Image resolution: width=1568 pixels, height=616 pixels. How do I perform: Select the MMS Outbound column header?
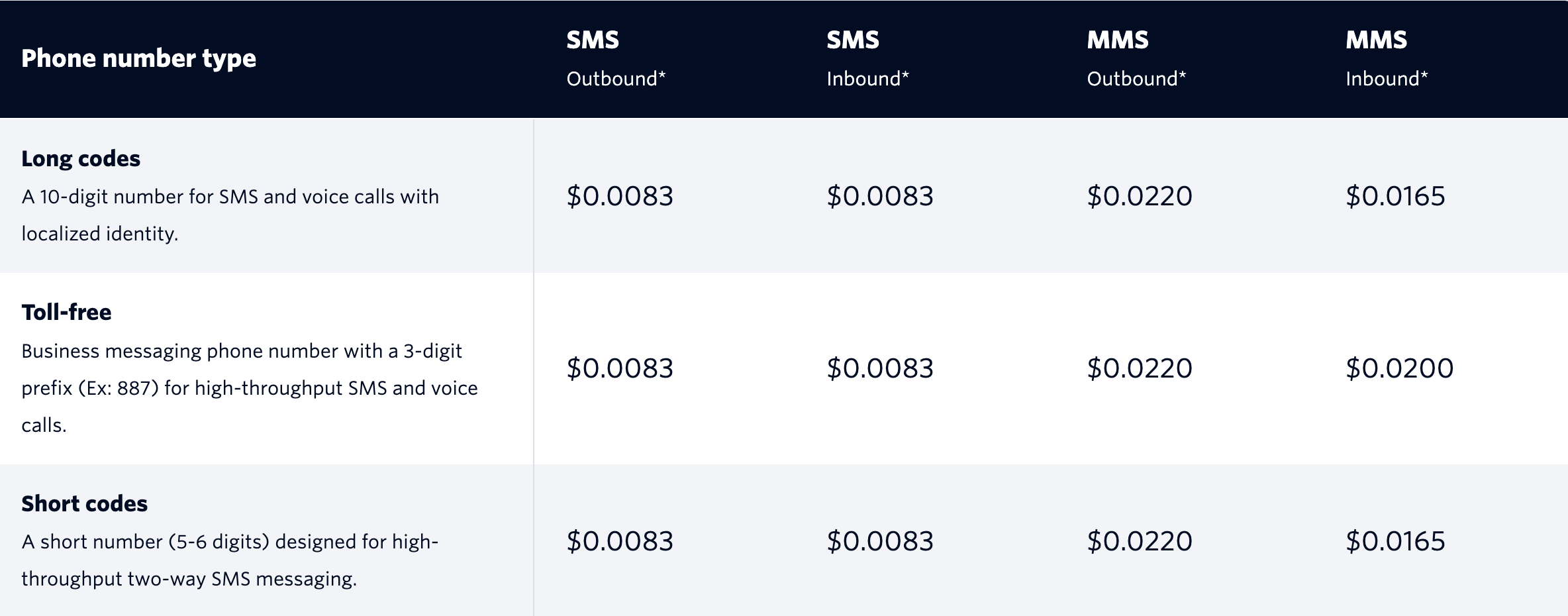point(1136,58)
